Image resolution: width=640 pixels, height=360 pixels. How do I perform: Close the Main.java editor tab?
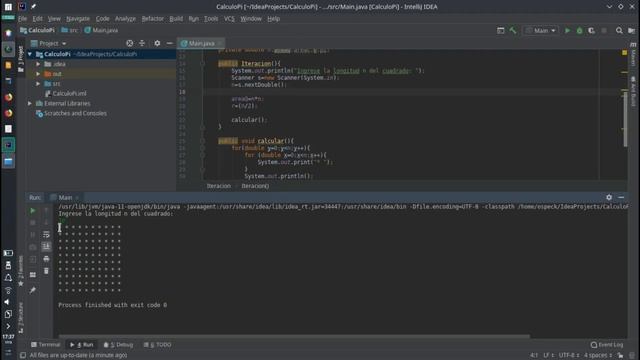(x=220, y=43)
